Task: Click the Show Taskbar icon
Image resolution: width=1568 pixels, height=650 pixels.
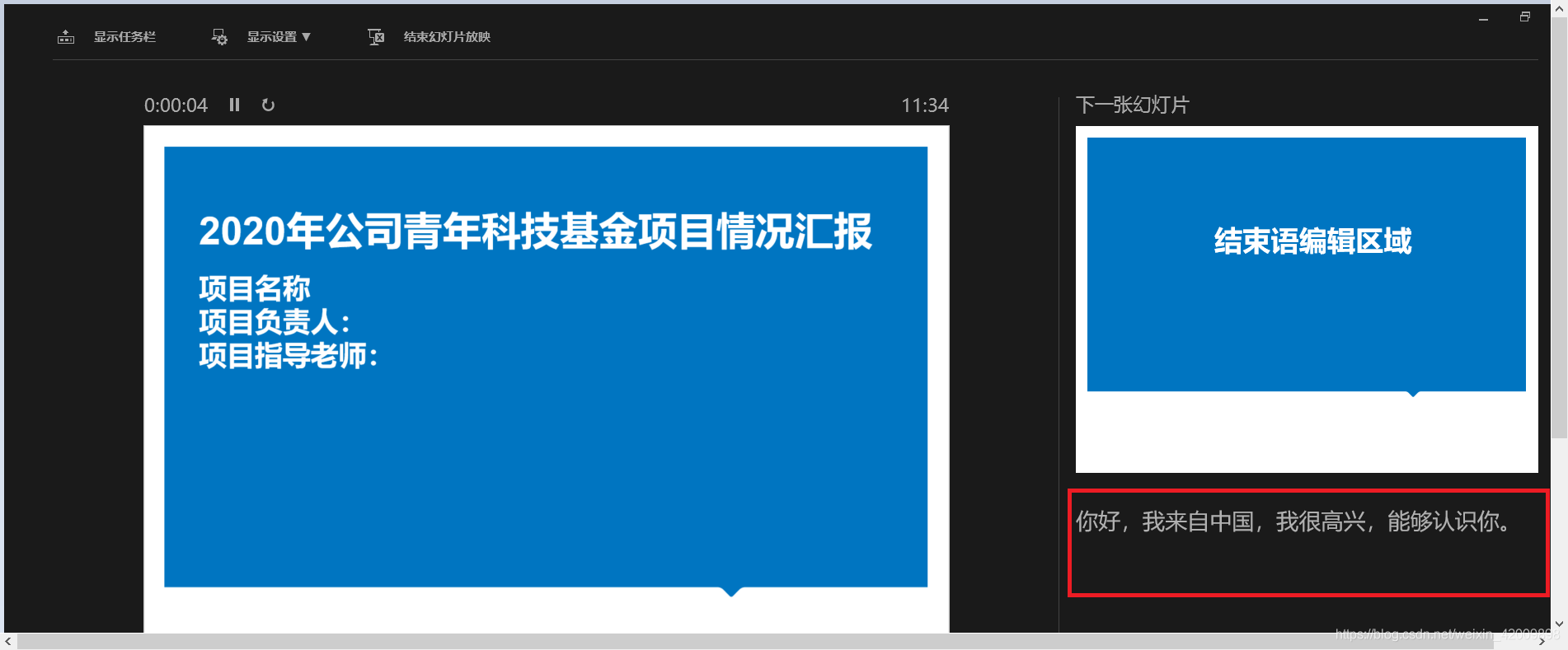Action: point(66,37)
